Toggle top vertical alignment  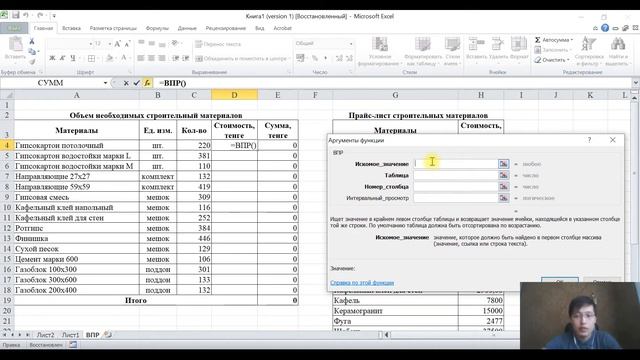141,42
